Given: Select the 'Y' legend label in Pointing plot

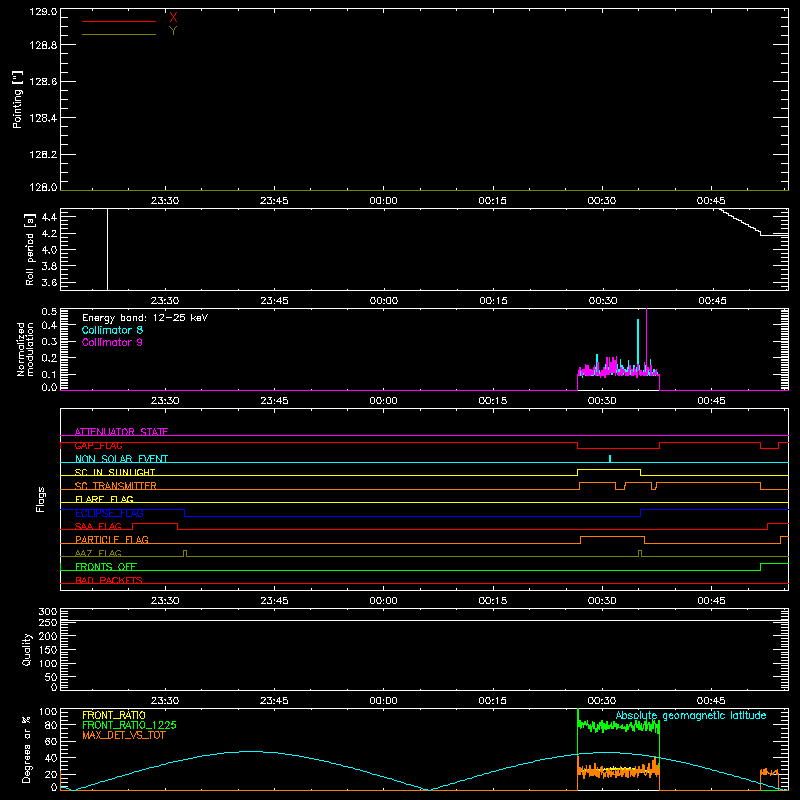Looking at the screenshot, I should point(173,31).
